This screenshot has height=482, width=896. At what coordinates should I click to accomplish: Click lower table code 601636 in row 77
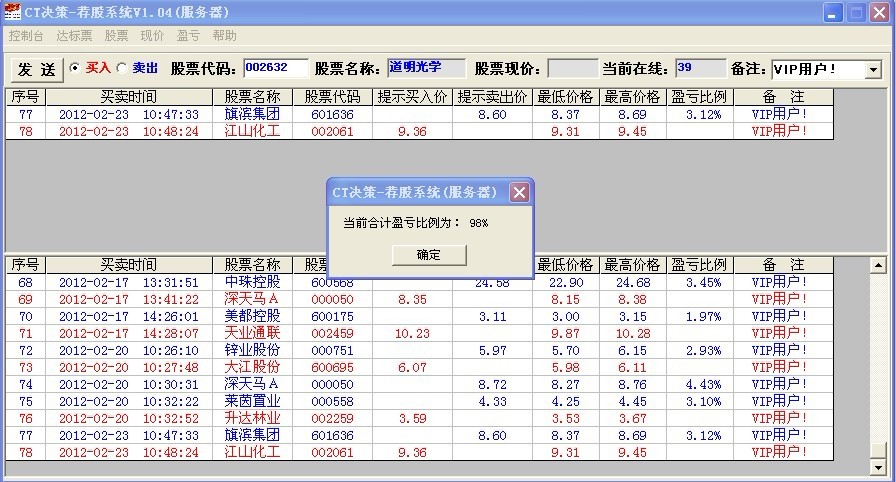coord(333,435)
